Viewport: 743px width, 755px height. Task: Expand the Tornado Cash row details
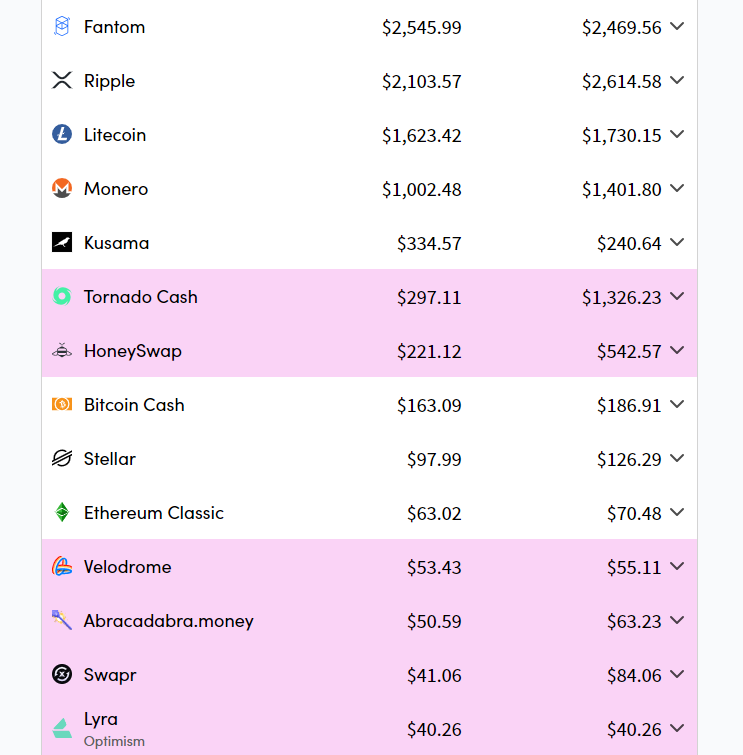pyautogui.click(x=677, y=296)
